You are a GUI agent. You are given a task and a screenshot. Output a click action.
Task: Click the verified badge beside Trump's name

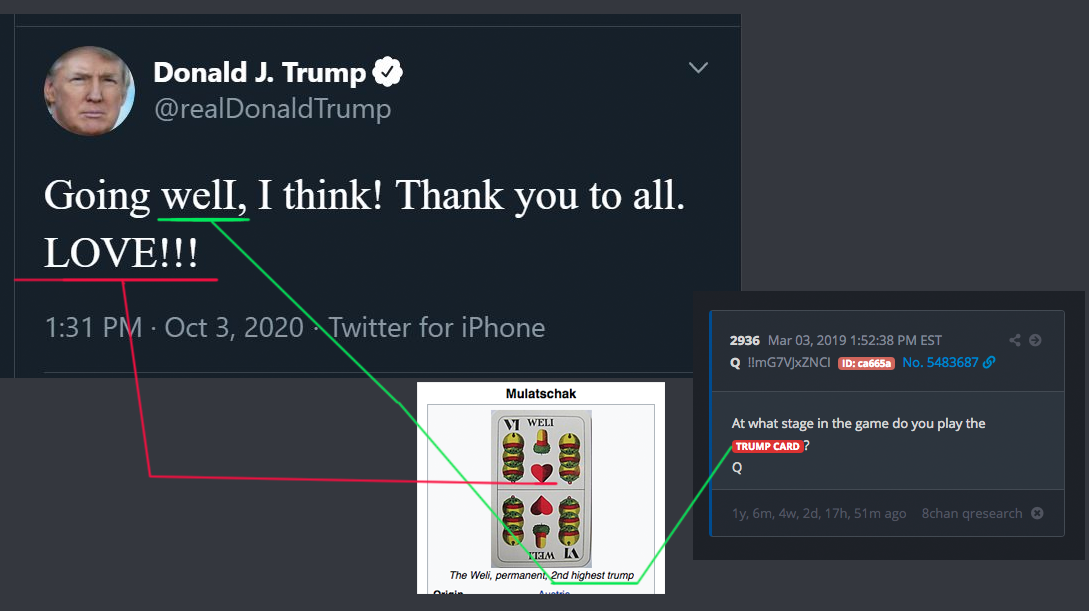pos(388,72)
